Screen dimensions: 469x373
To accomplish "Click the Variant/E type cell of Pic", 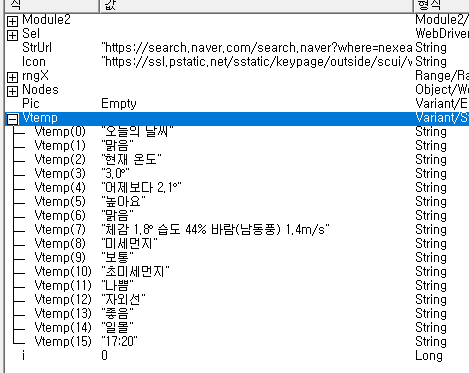I will tap(441, 104).
